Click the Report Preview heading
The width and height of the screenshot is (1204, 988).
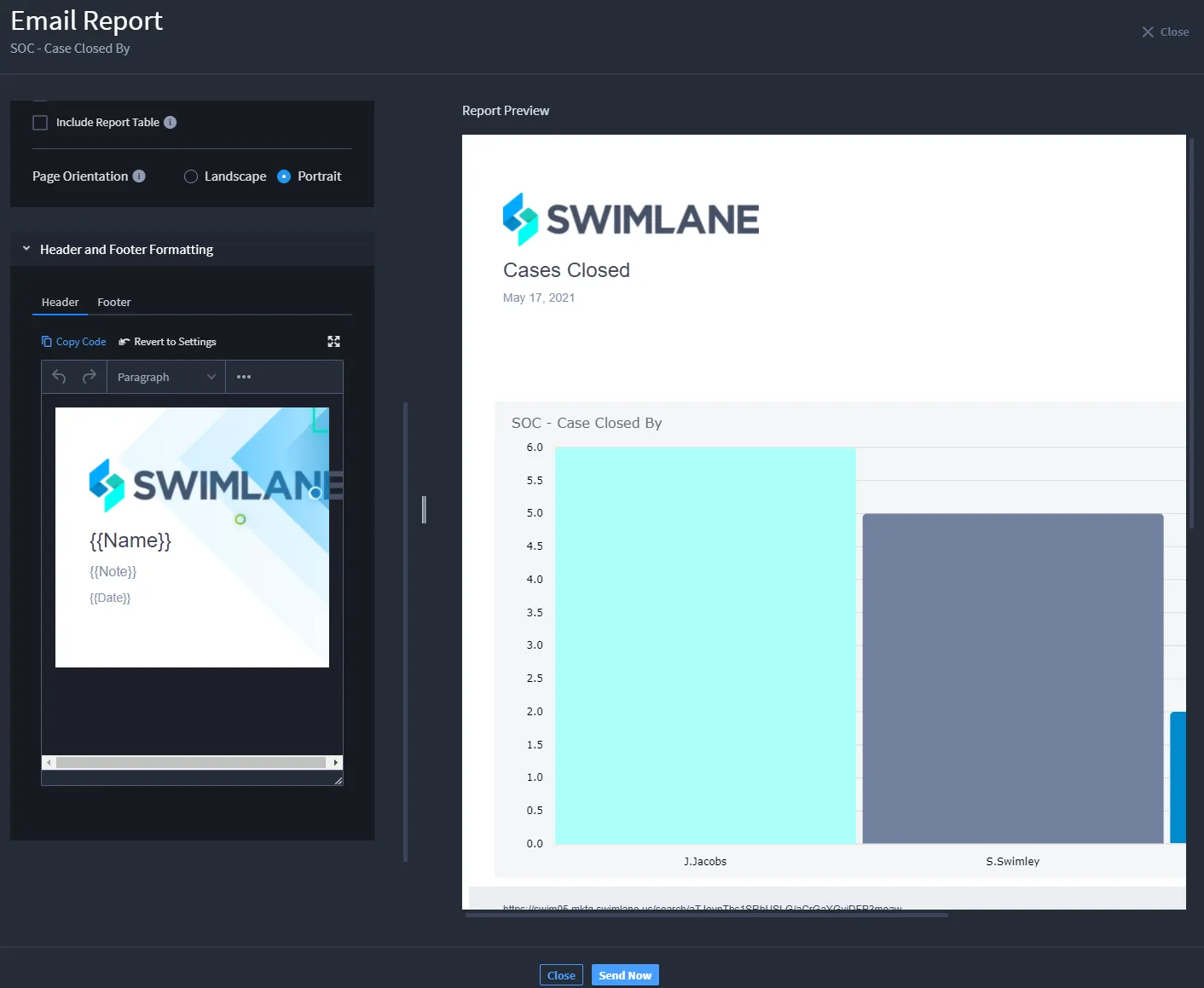[506, 111]
